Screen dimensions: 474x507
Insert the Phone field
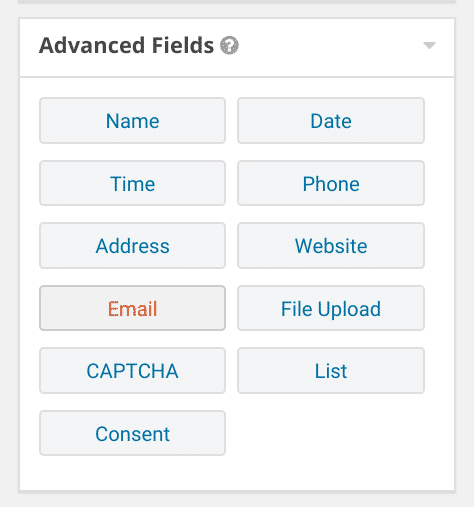(331, 183)
